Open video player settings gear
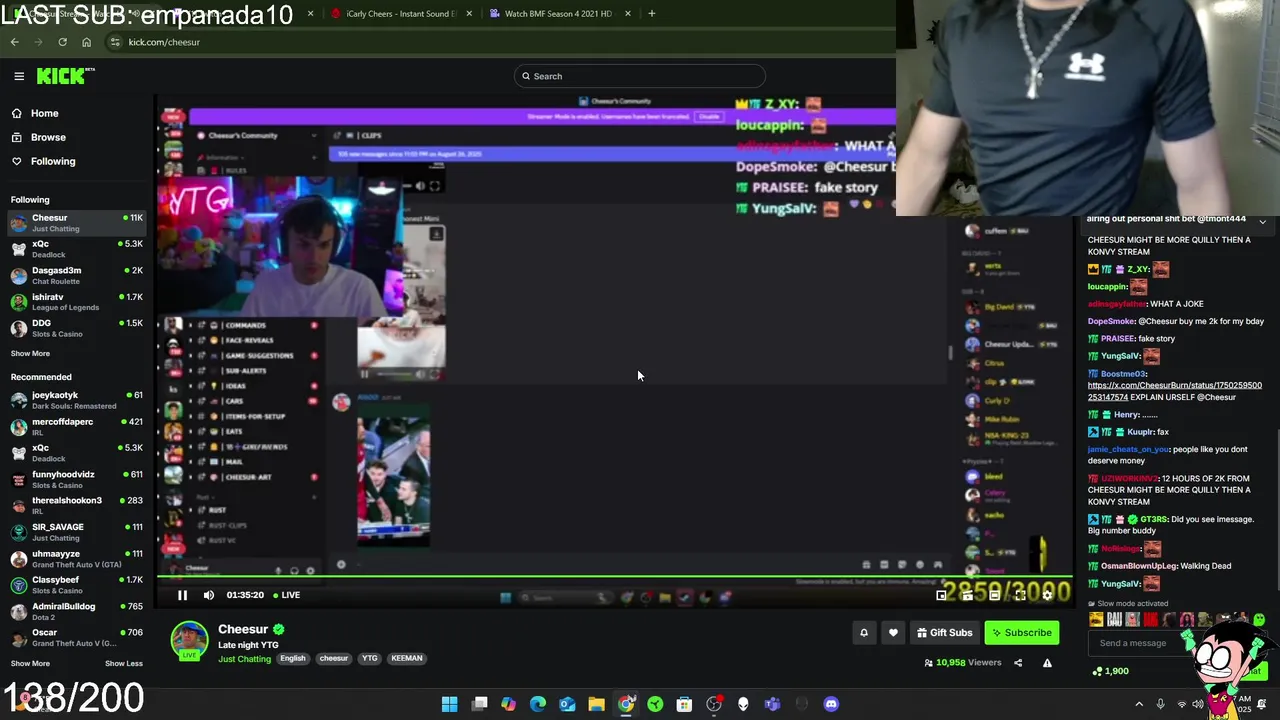1280x720 pixels. coord(1047,595)
